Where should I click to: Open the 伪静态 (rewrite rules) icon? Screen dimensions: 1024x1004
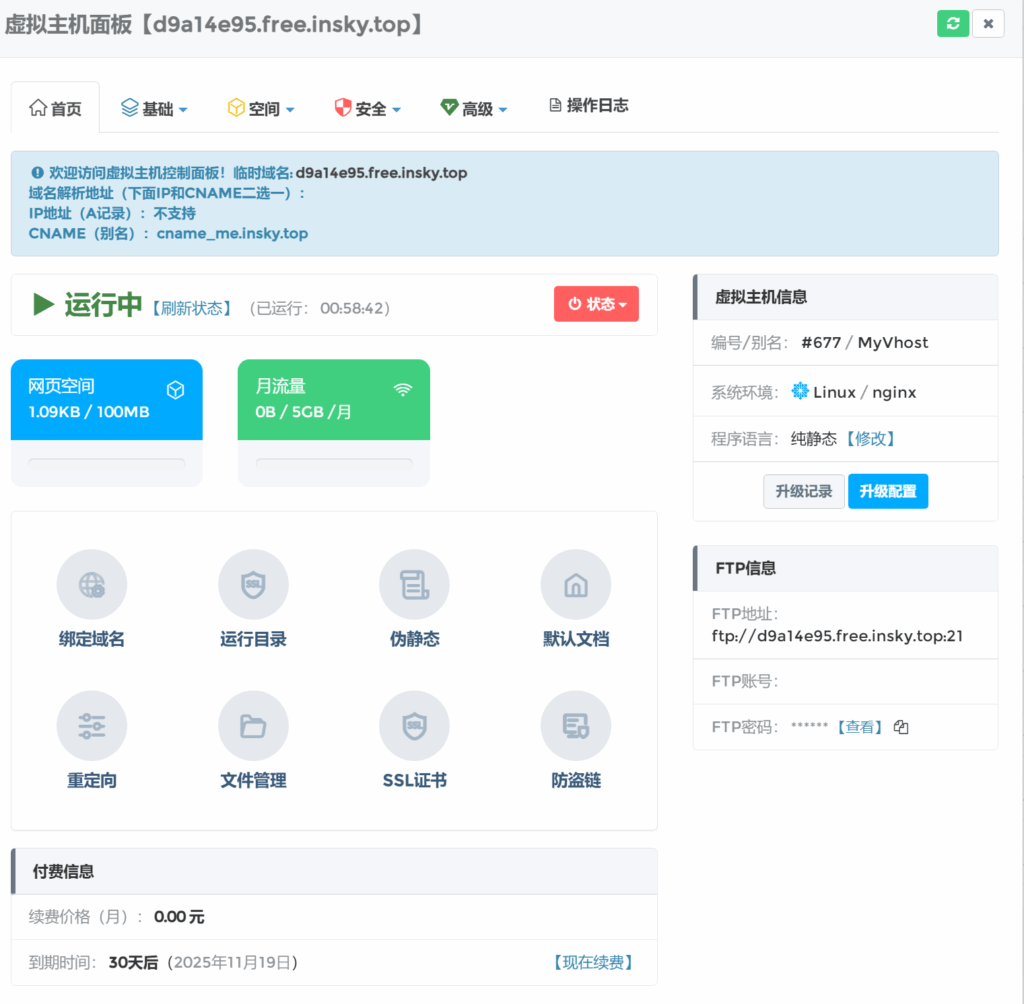[x=414, y=583]
